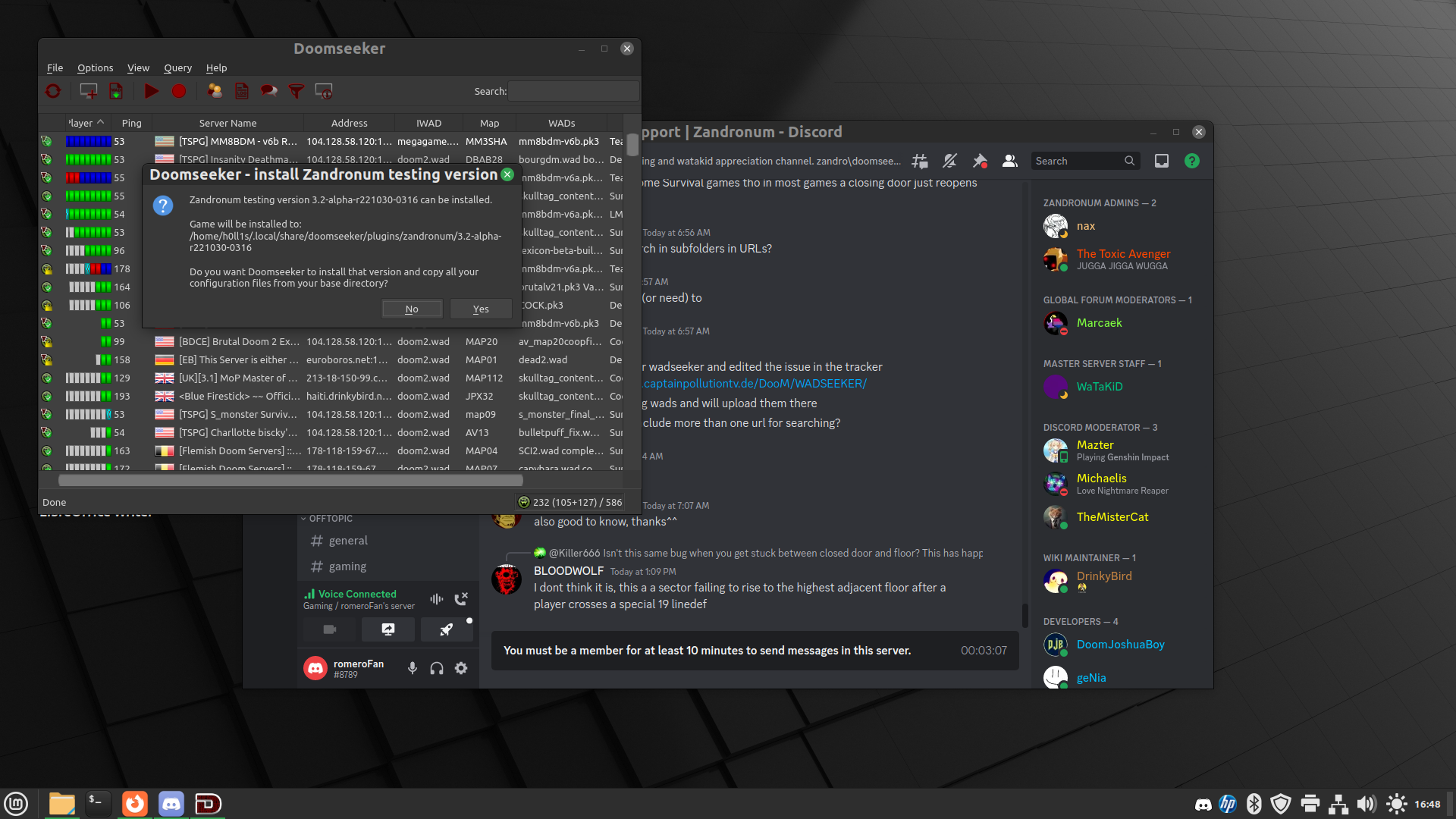Open the Options menu in Doomseeker

95,67
